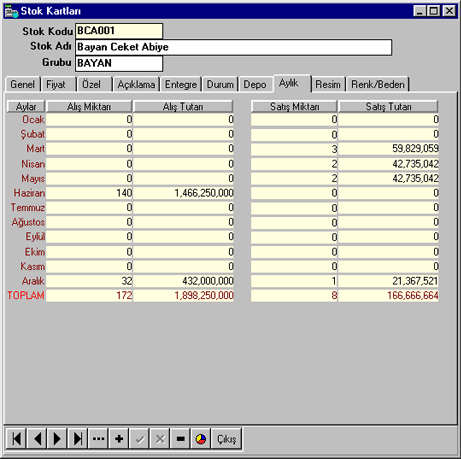Go to next record arrow

tap(57, 439)
